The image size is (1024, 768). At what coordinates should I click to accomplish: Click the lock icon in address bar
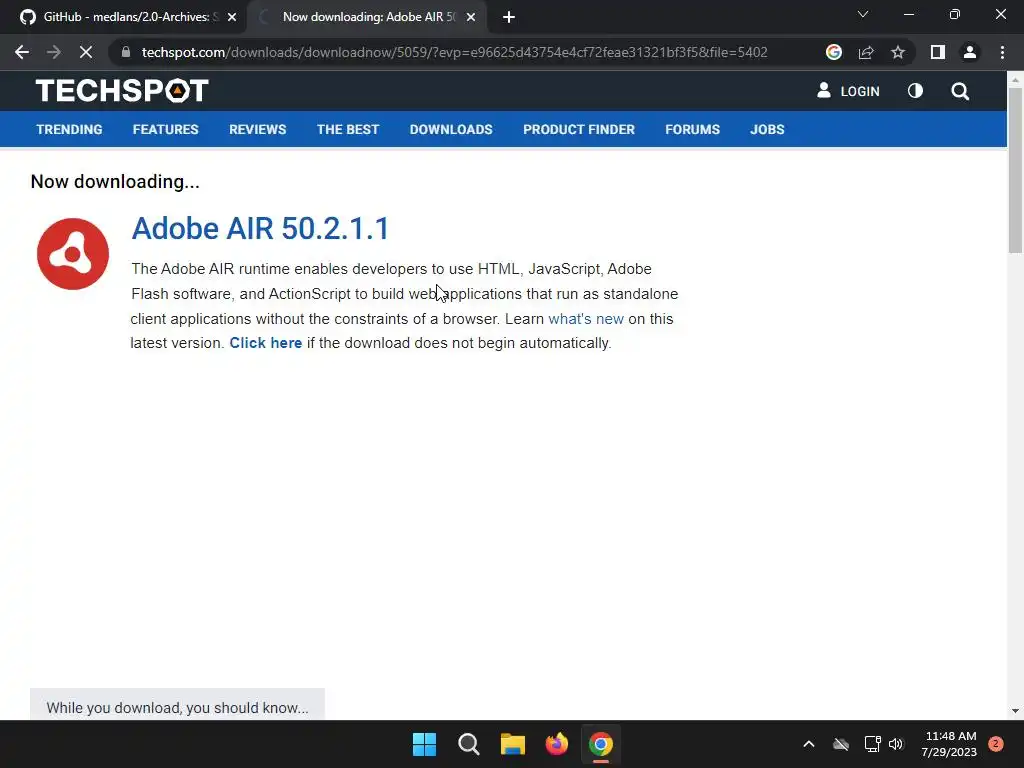tap(126, 52)
